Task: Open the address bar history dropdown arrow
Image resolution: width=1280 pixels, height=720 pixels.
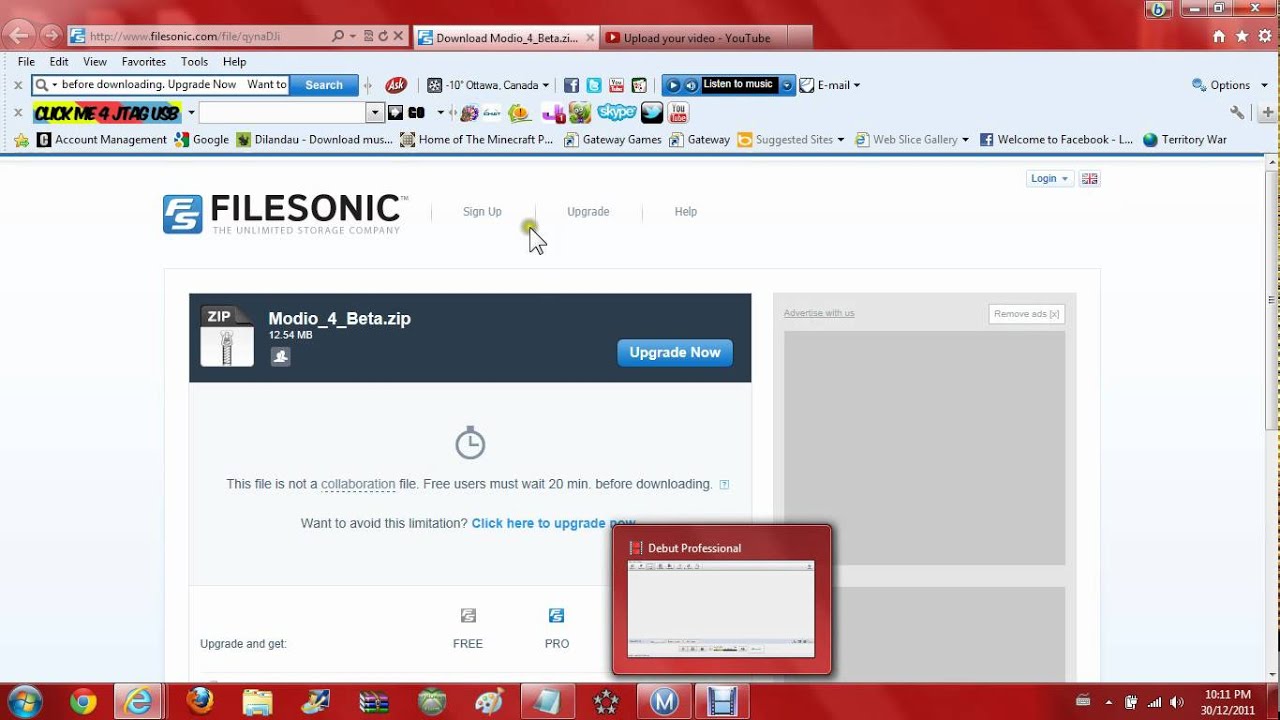Action: (x=353, y=36)
